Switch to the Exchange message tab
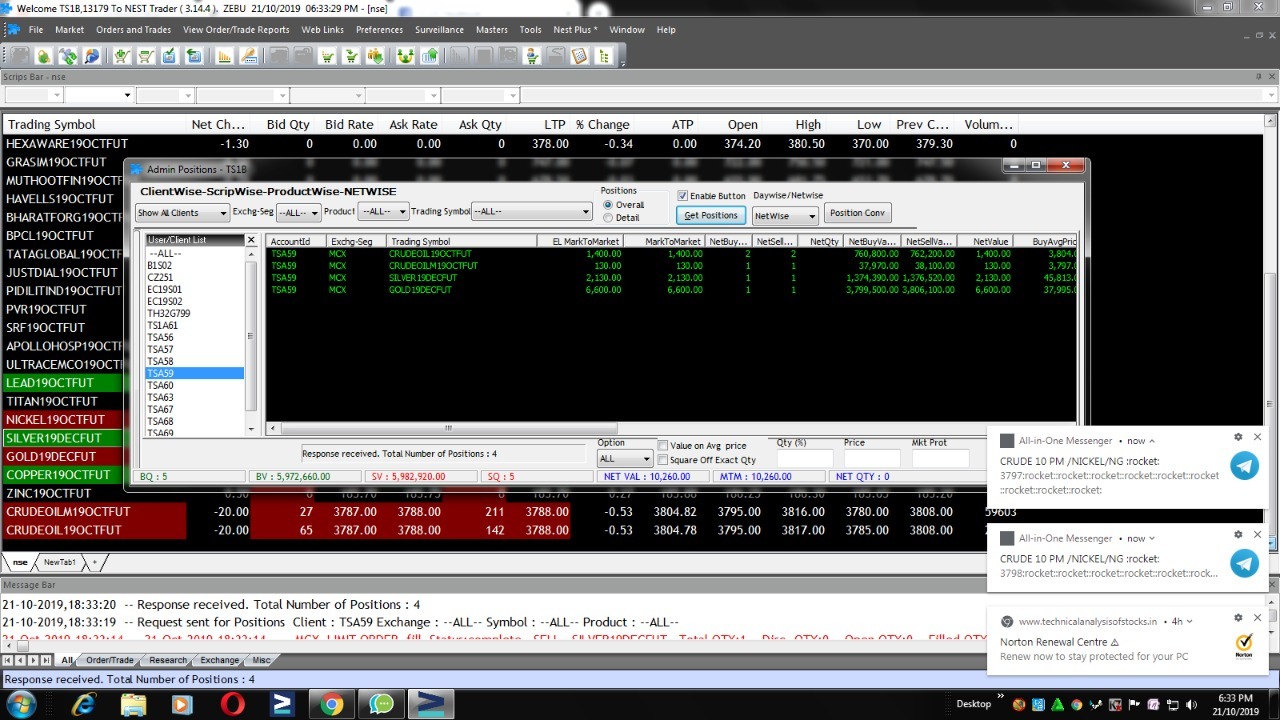 click(219, 660)
